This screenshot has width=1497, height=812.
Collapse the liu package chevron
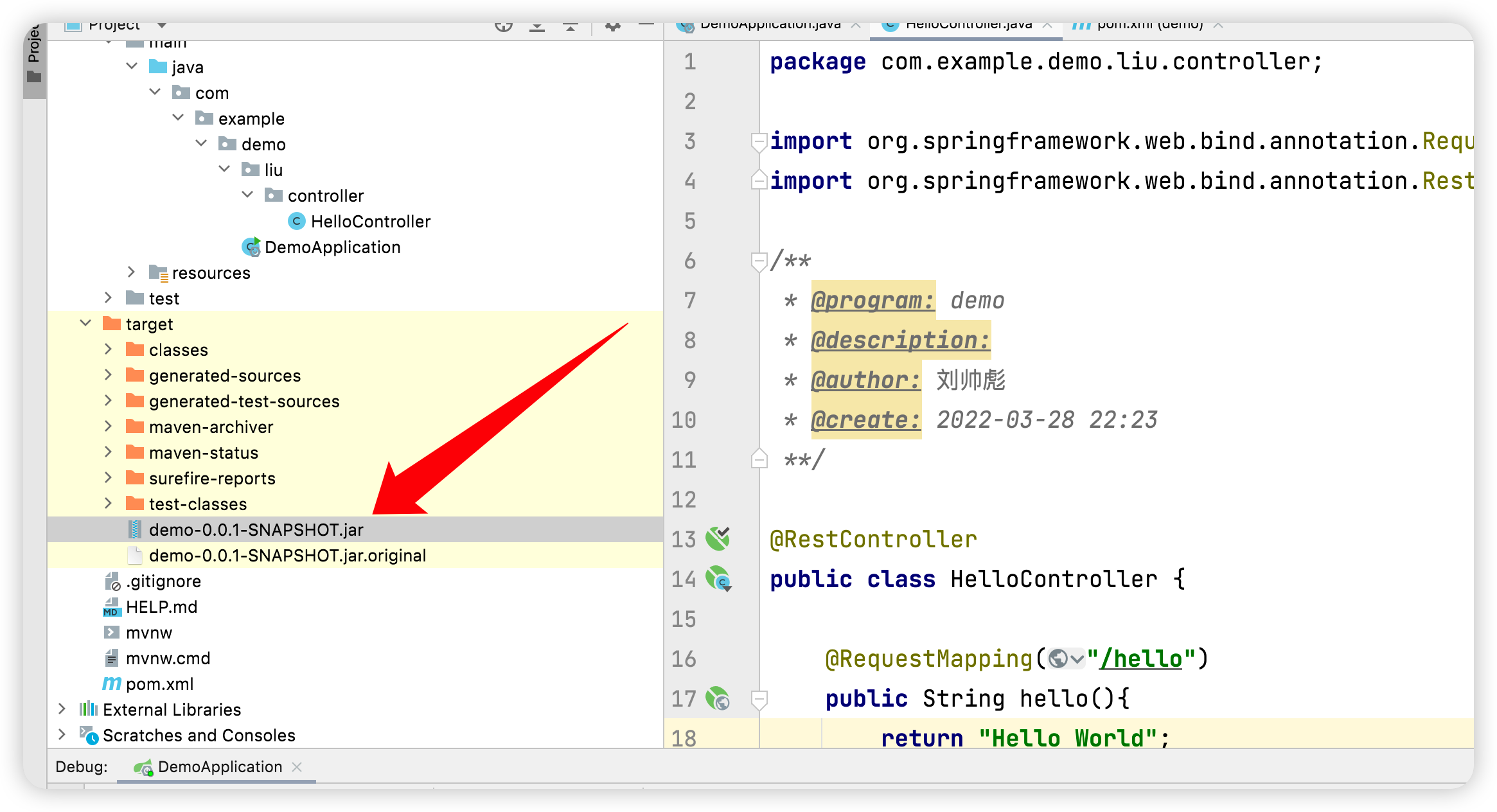click(x=225, y=169)
